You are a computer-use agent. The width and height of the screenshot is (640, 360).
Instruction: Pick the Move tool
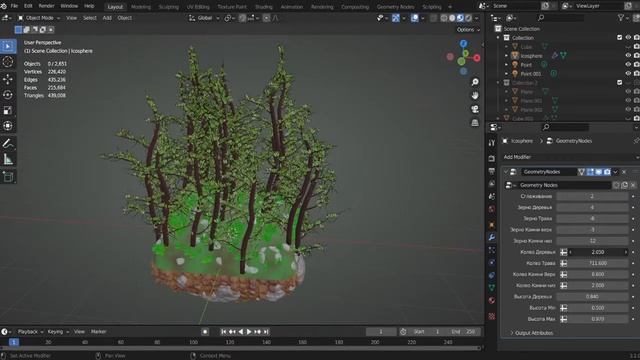pyautogui.click(x=8, y=79)
